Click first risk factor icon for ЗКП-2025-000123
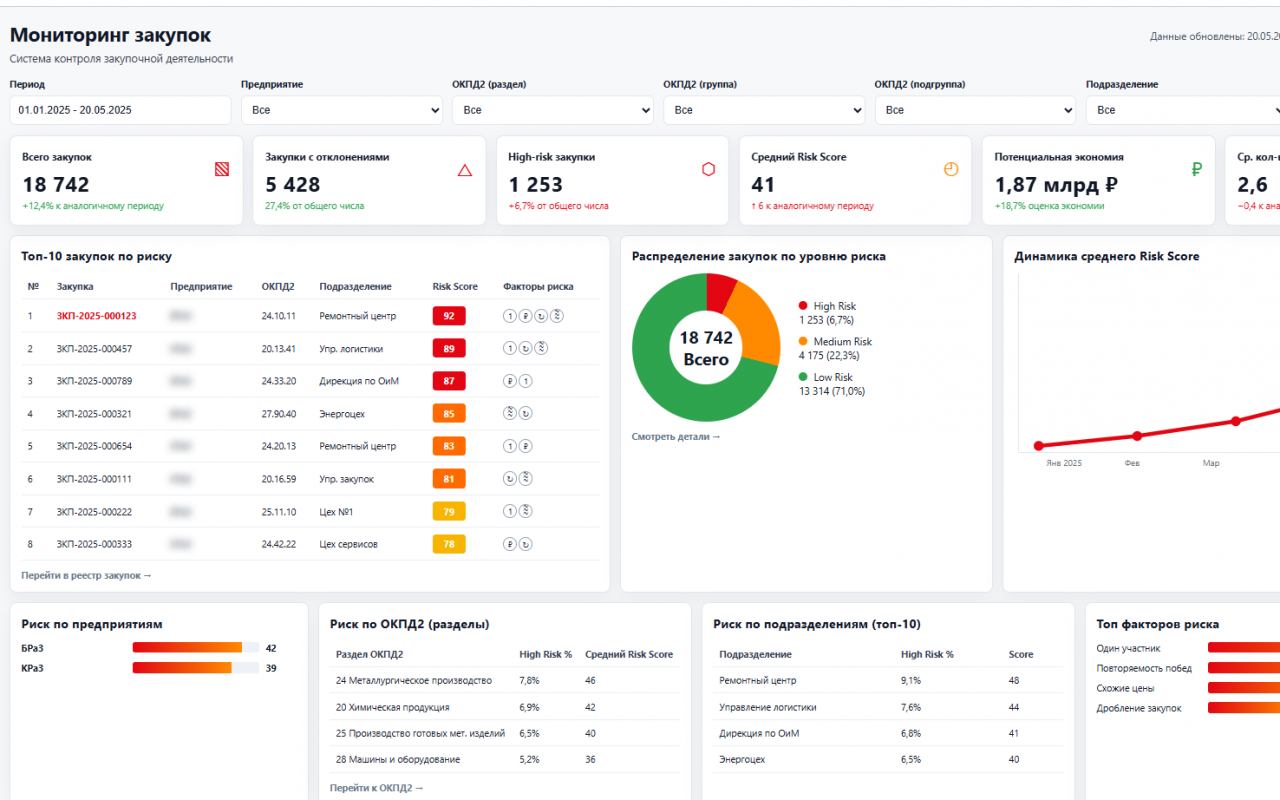The image size is (1280, 800). [510, 316]
